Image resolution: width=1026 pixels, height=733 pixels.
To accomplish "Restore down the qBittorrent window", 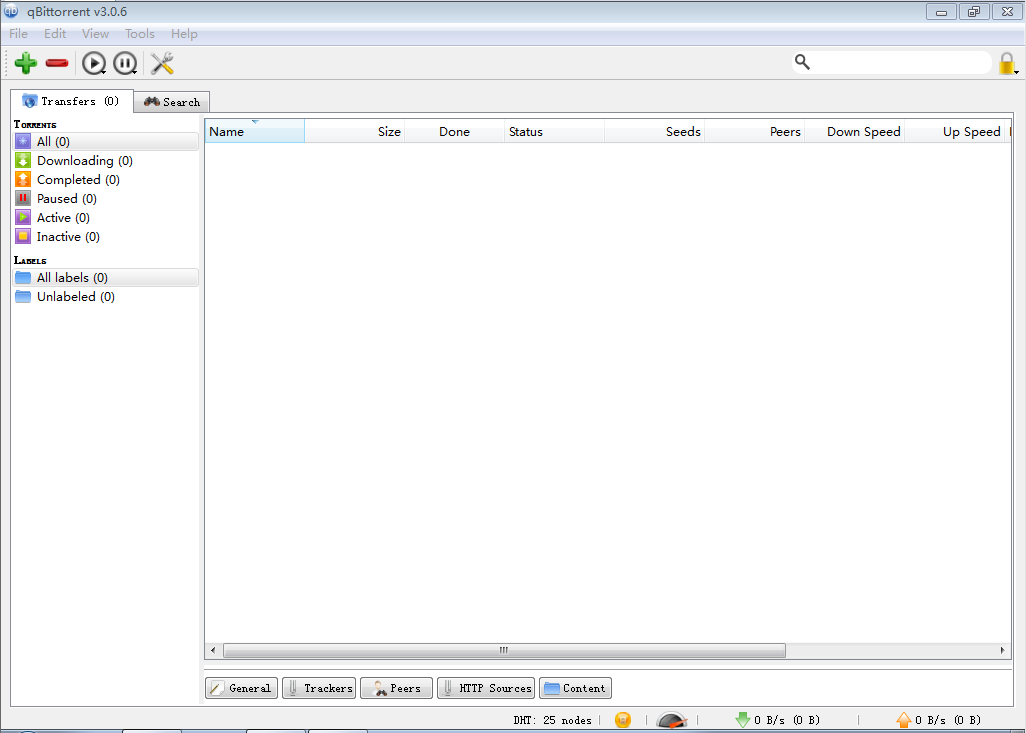I will 974,12.
